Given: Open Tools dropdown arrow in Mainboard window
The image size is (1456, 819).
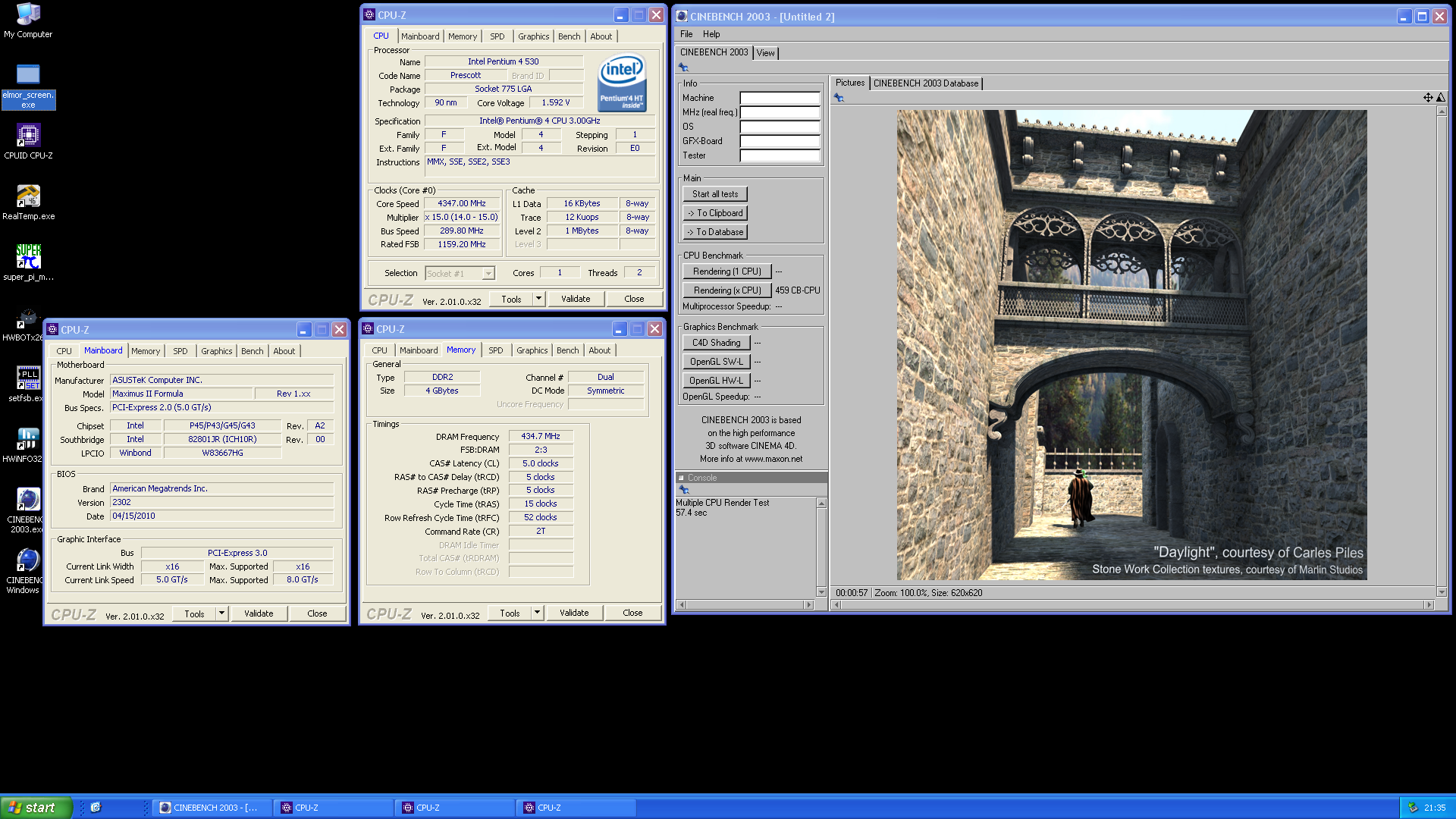Looking at the screenshot, I should (221, 613).
